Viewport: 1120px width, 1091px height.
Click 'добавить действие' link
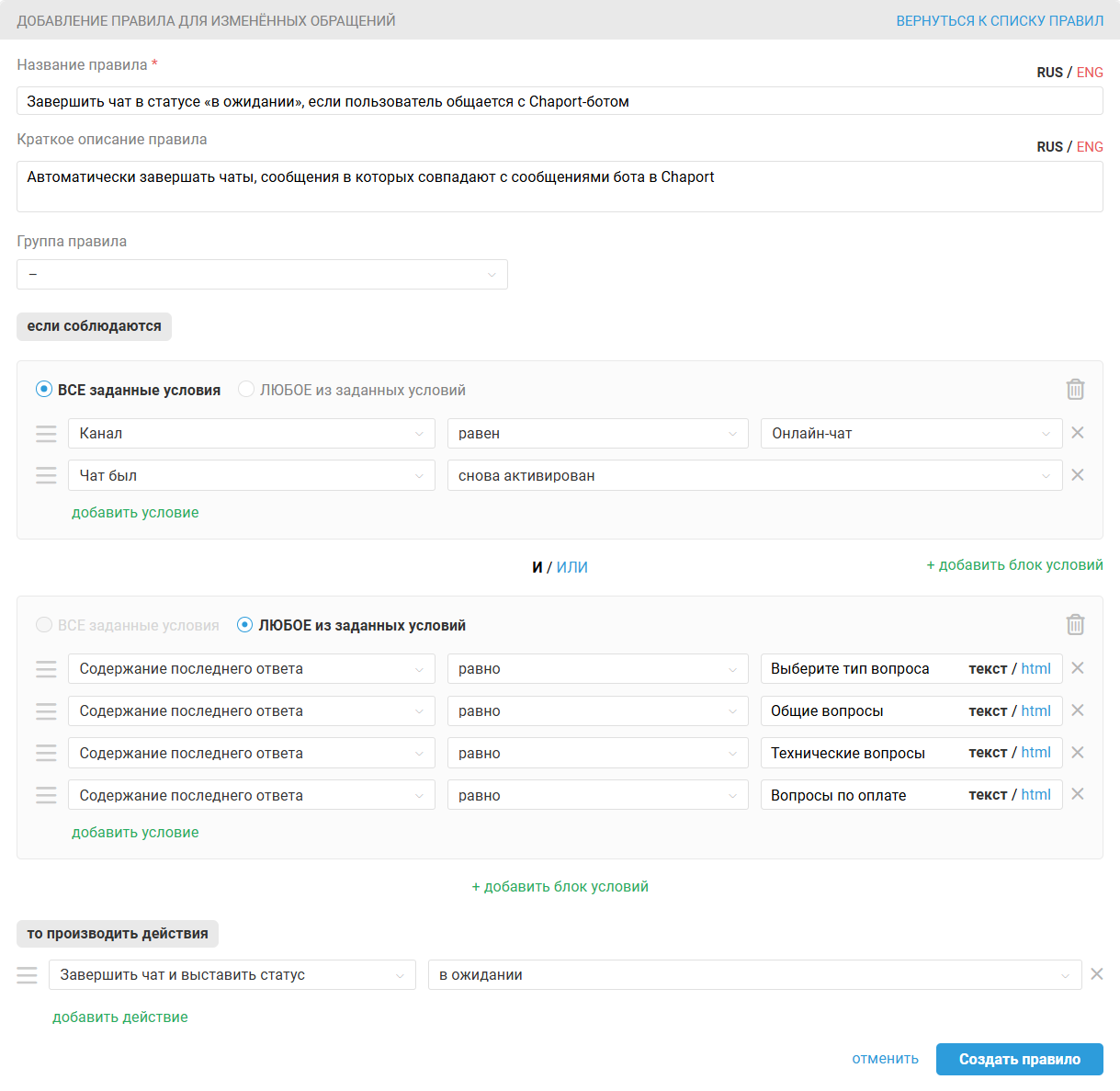(120, 1017)
